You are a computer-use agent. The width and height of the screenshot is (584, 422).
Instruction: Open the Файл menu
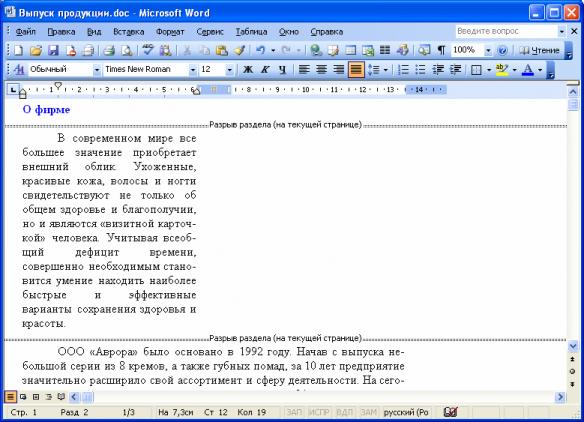click(26, 32)
